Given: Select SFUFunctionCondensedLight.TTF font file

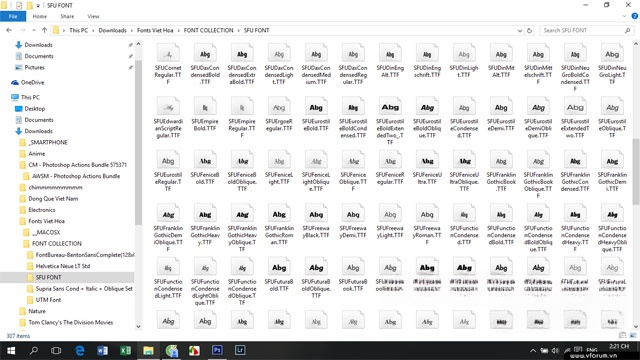Looking at the screenshot, I should [x=168, y=279].
